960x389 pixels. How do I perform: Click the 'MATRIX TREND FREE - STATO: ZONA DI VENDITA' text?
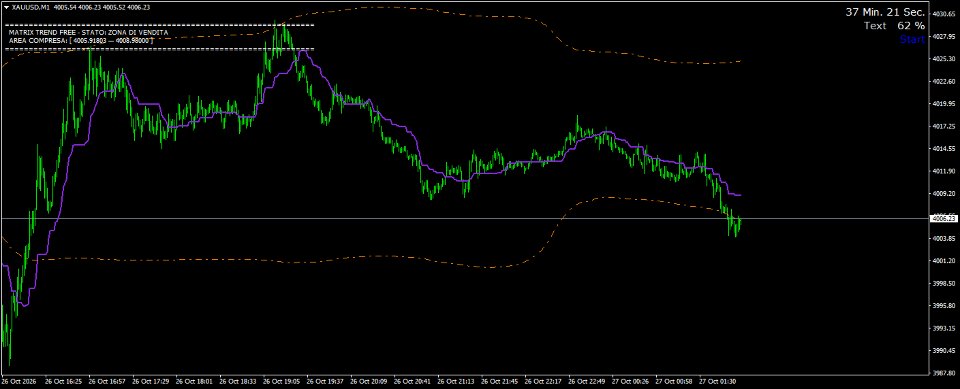[x=88, y=32]
